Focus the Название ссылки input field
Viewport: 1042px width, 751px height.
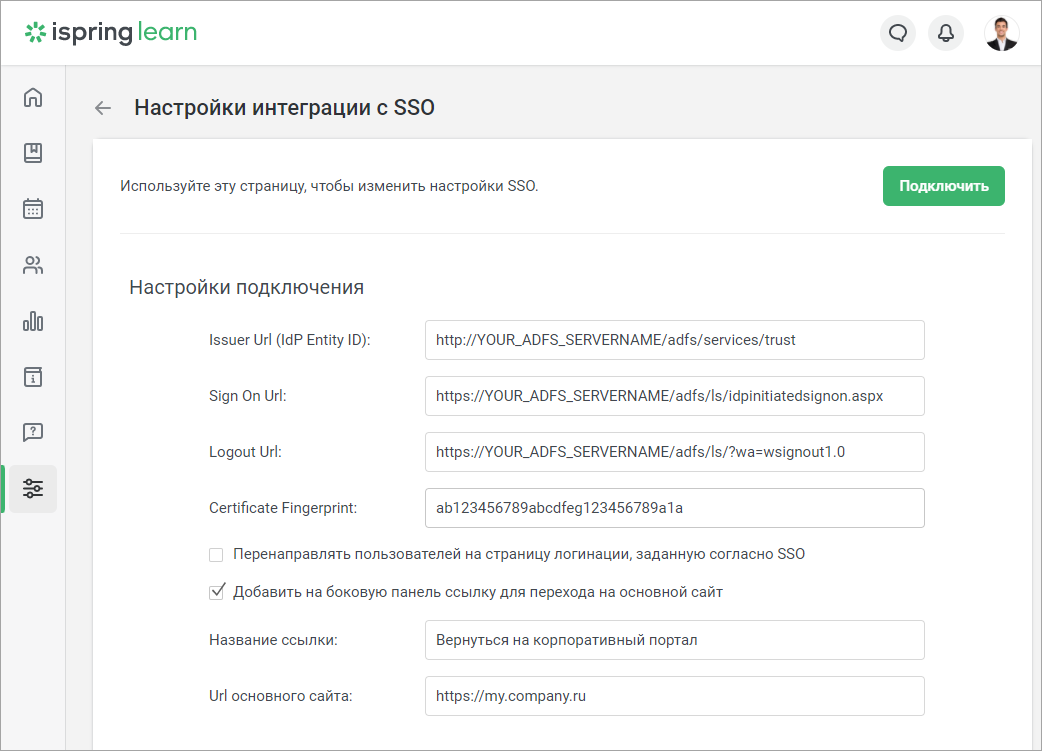pyautogui.click(x=675, y=640)
